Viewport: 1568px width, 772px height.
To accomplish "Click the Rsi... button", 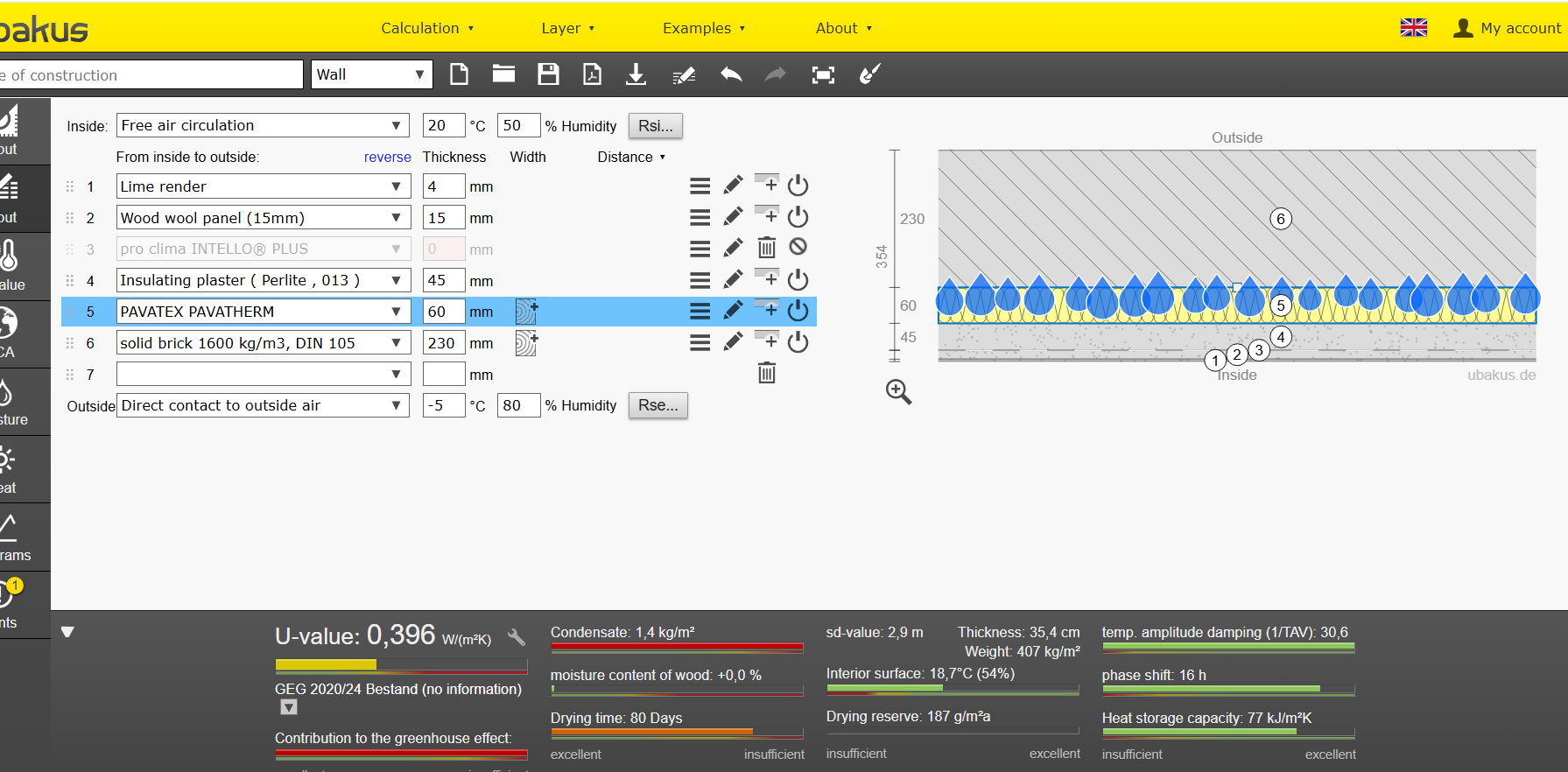I will 655,126.
